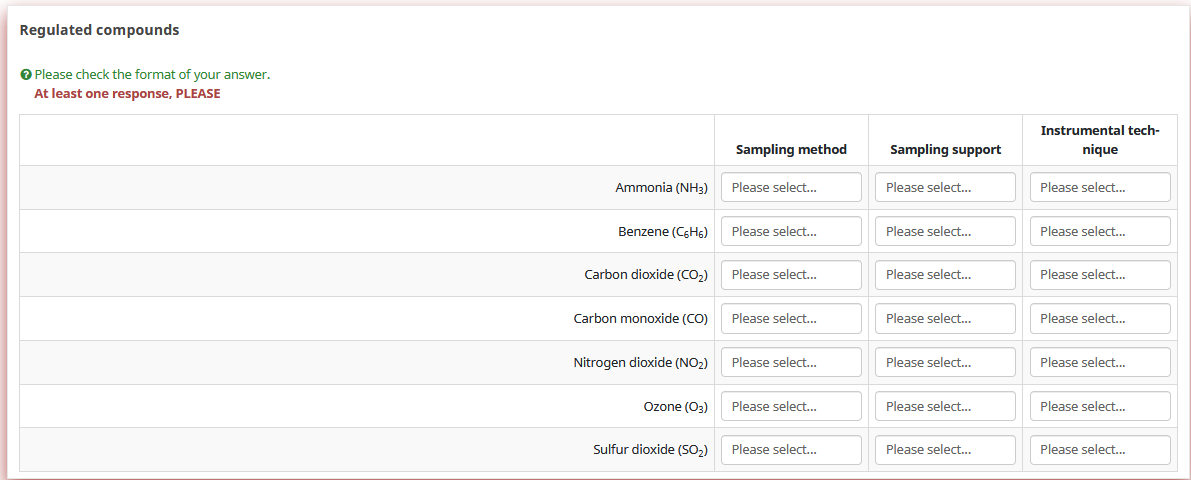Viewport: 1191px width, 480px height.
Task: Open Ozone sampling method dropdown
Action: 791,406
